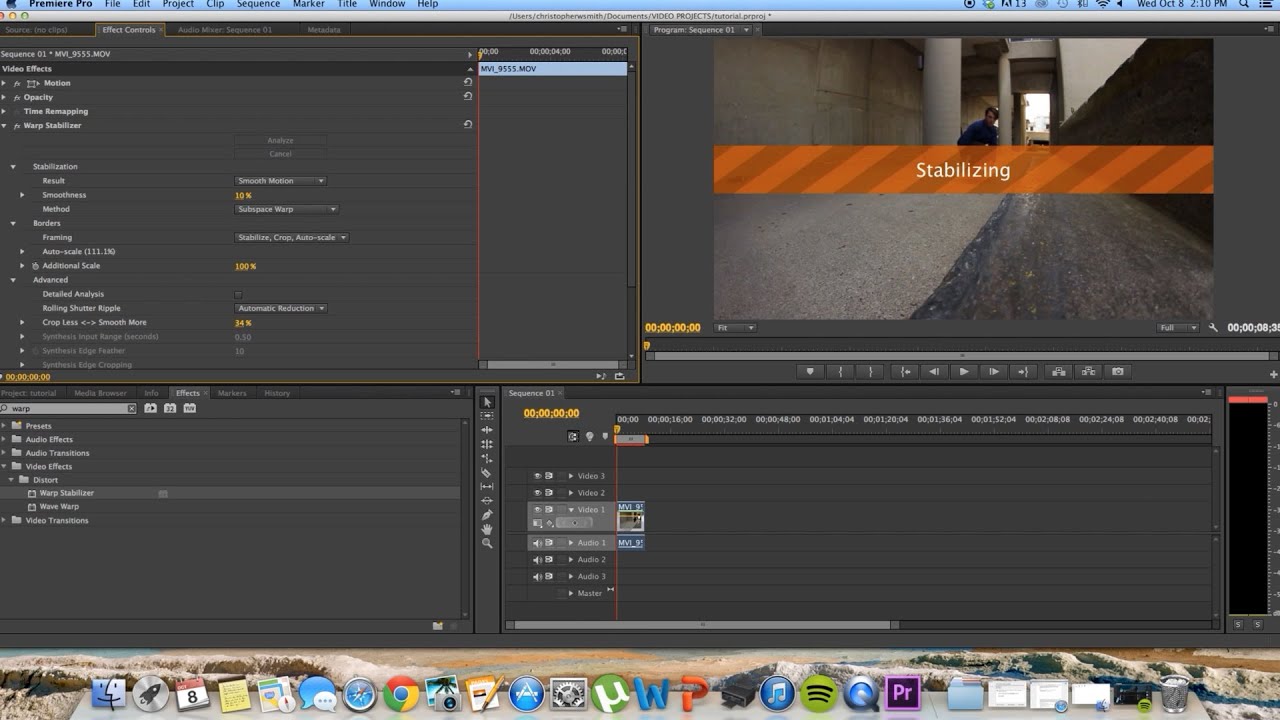Open Premiere Pro from the dock

tap(903, 693)
